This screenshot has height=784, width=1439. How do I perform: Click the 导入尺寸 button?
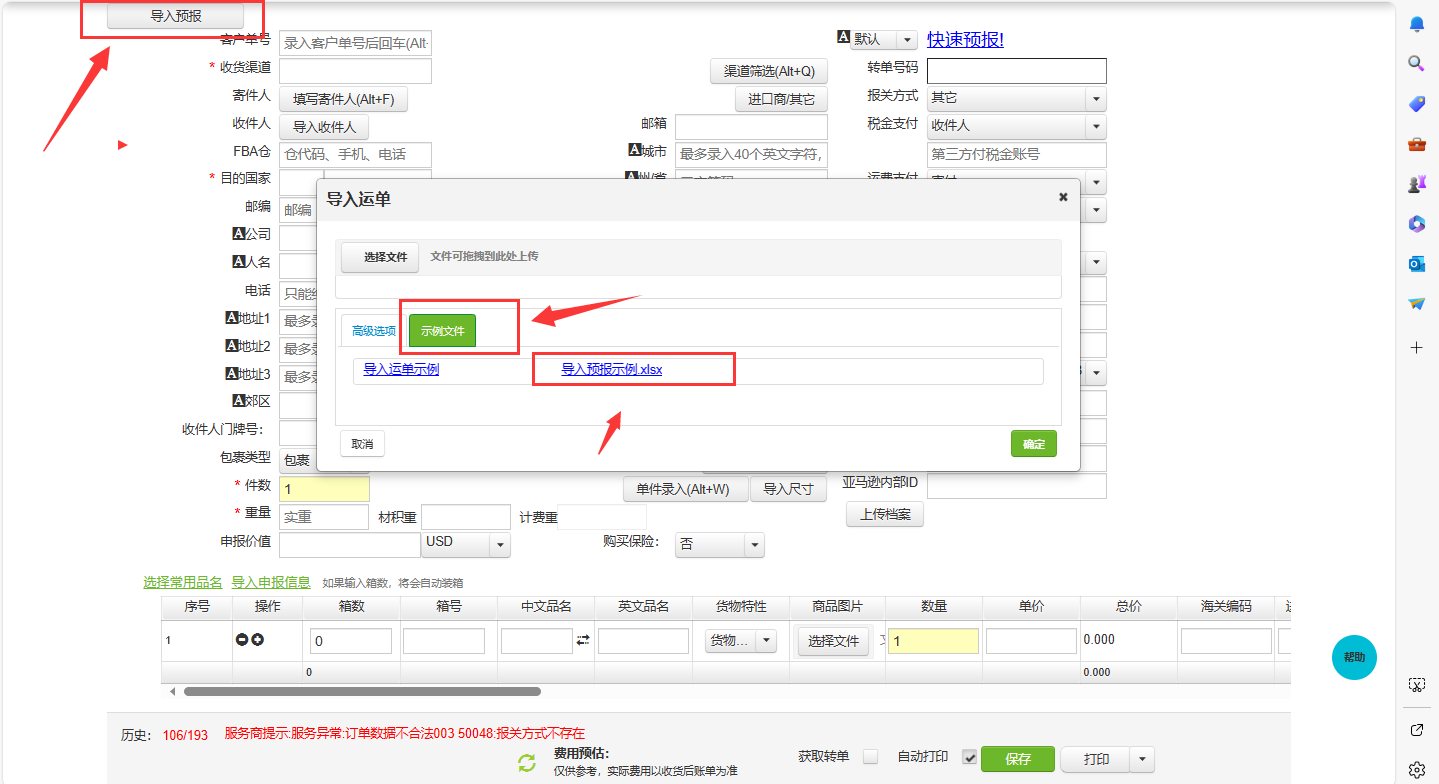(x=789, y=489)
